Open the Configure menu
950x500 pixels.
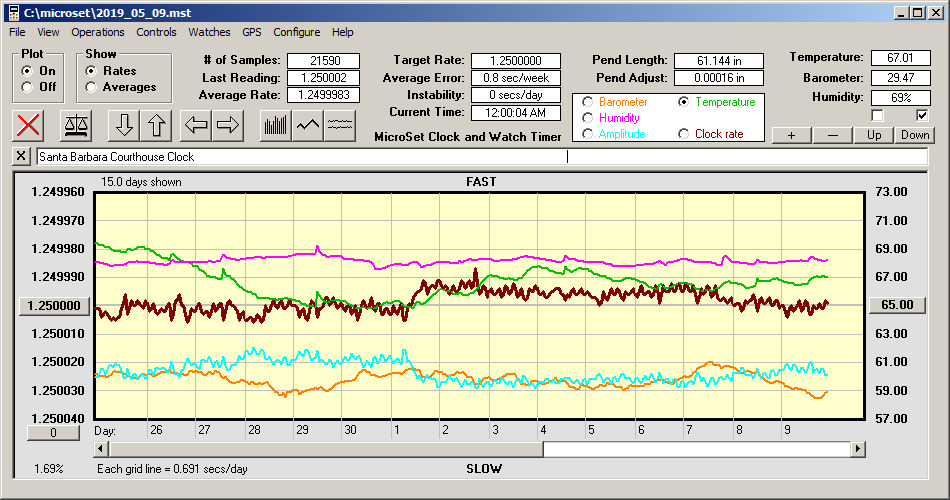click(x=297, y=32)
